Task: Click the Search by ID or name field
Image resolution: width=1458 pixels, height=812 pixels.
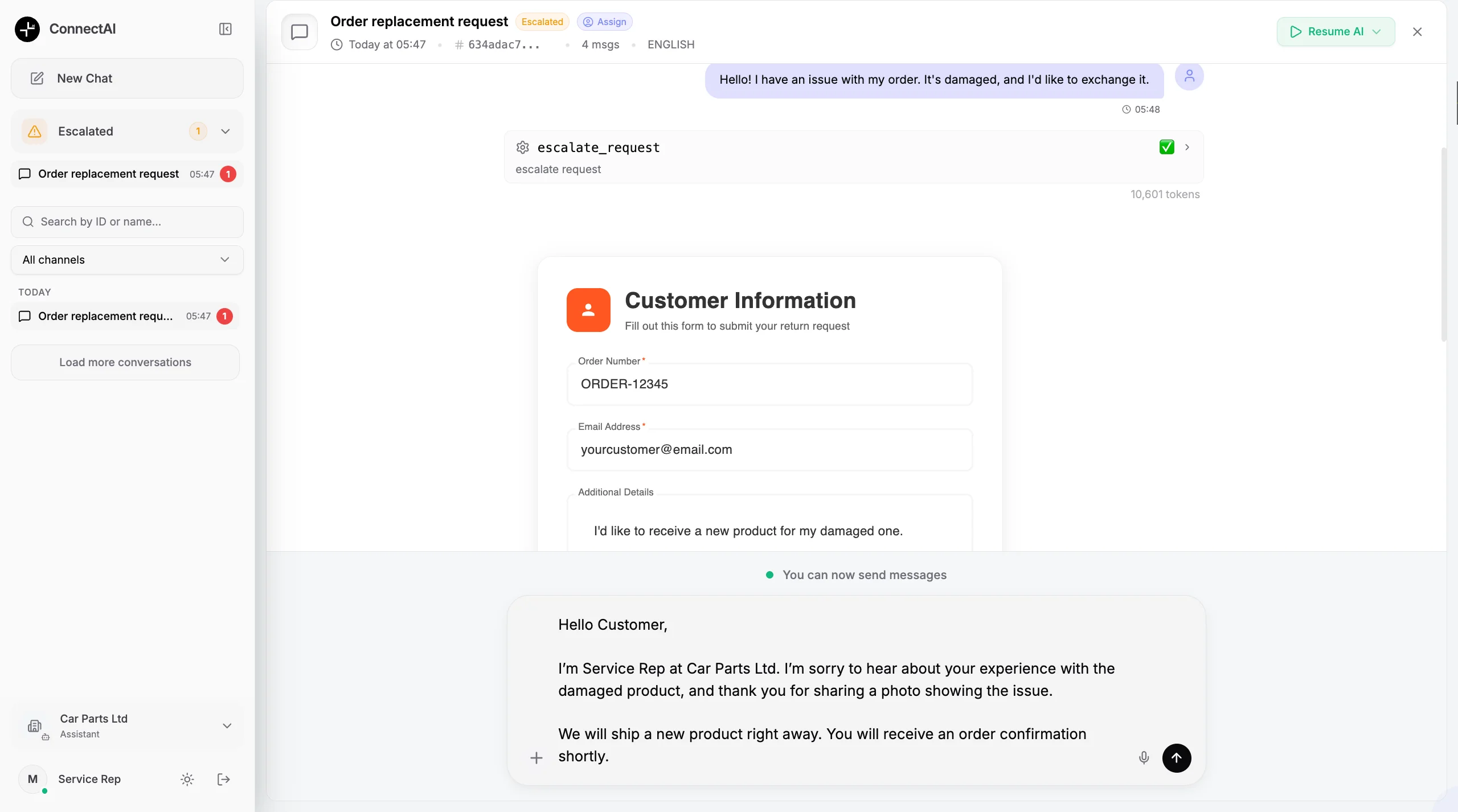Action: click(127, 222)
